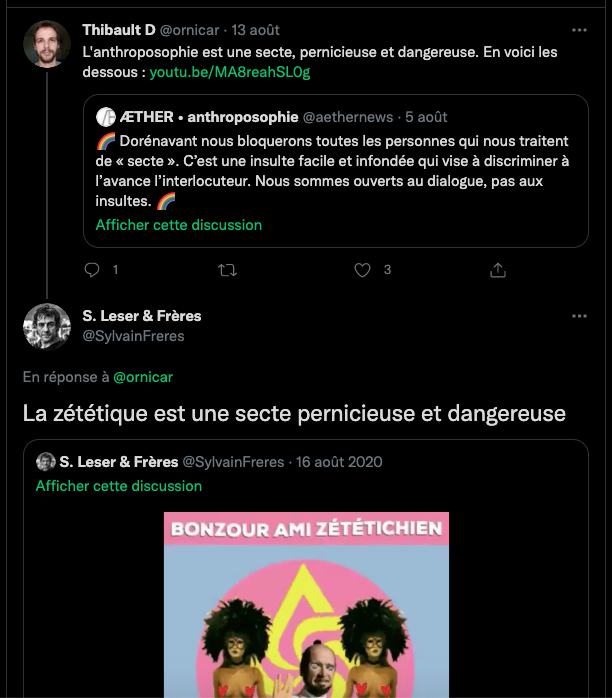Show discussion of quoted 16 août 2020 tweet

point(118,486)
